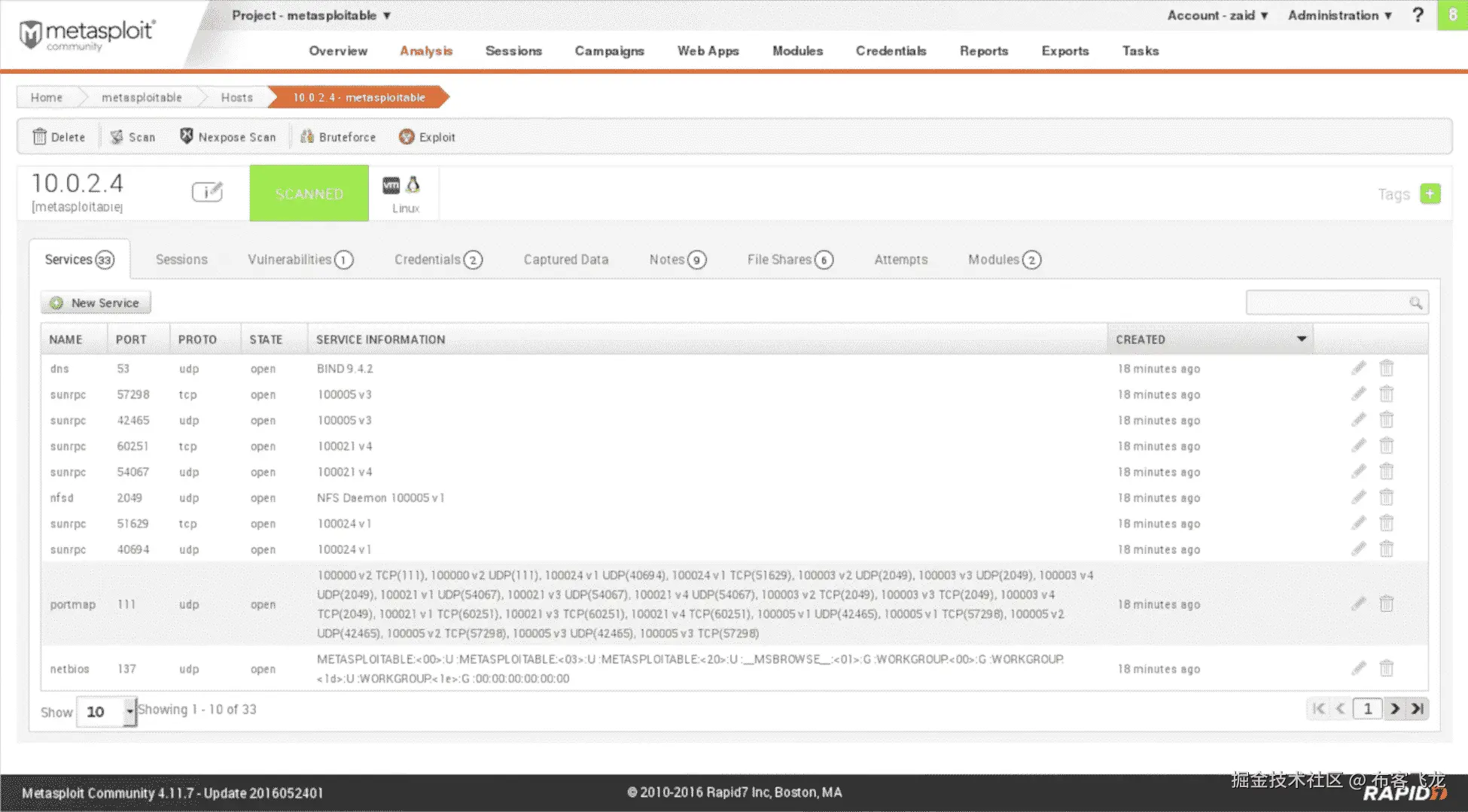Edit host info via pencil icon beside 10.0.2.4
Screen dimensions: 1468x812
coord(207,192)
